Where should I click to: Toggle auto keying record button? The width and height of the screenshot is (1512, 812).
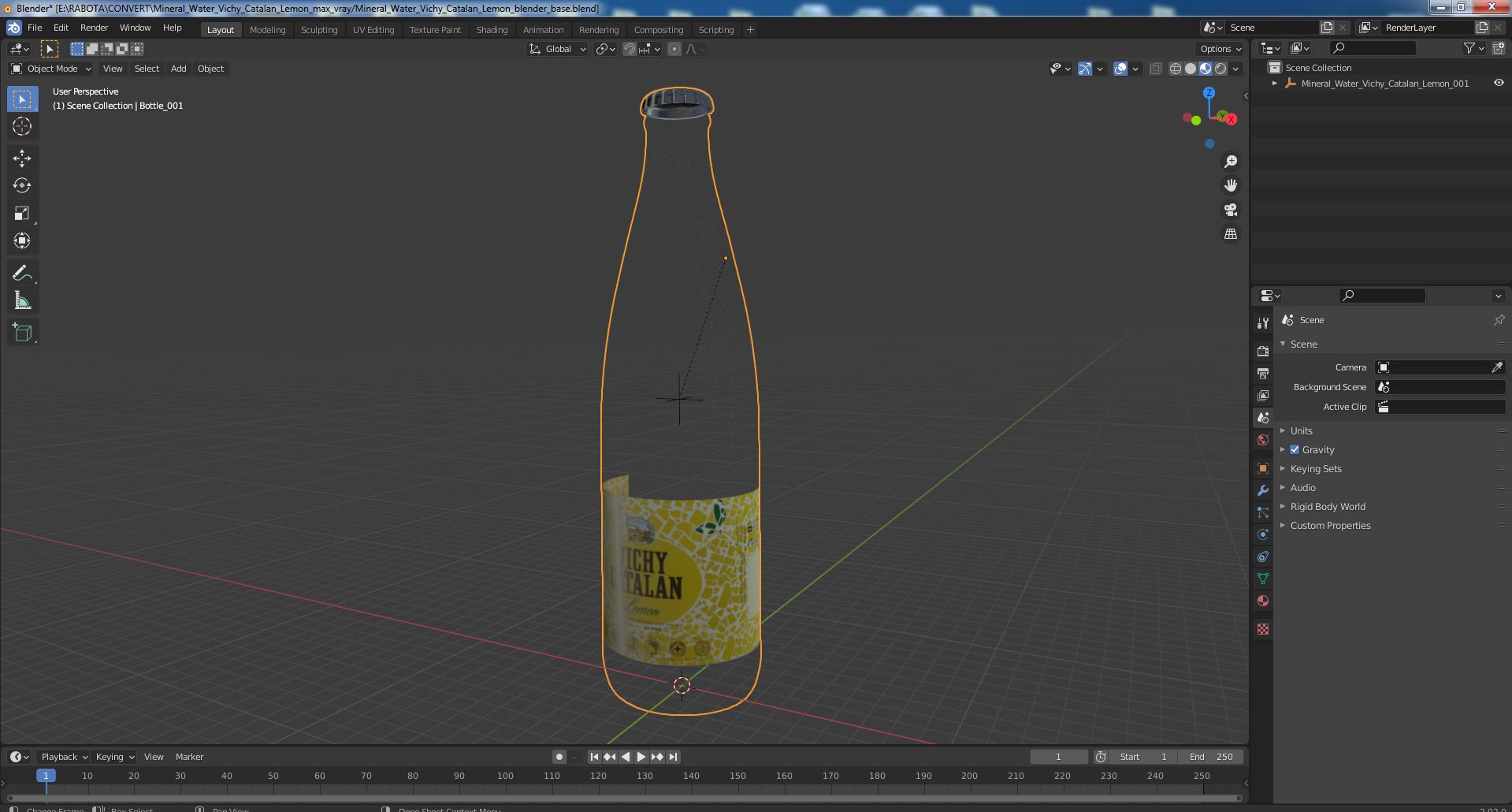point(559,757)
